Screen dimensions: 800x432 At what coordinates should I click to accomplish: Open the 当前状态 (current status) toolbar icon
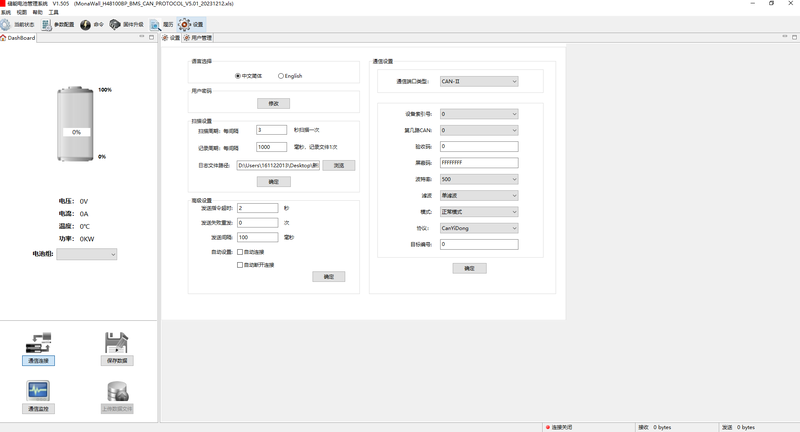tap(6, 25)
